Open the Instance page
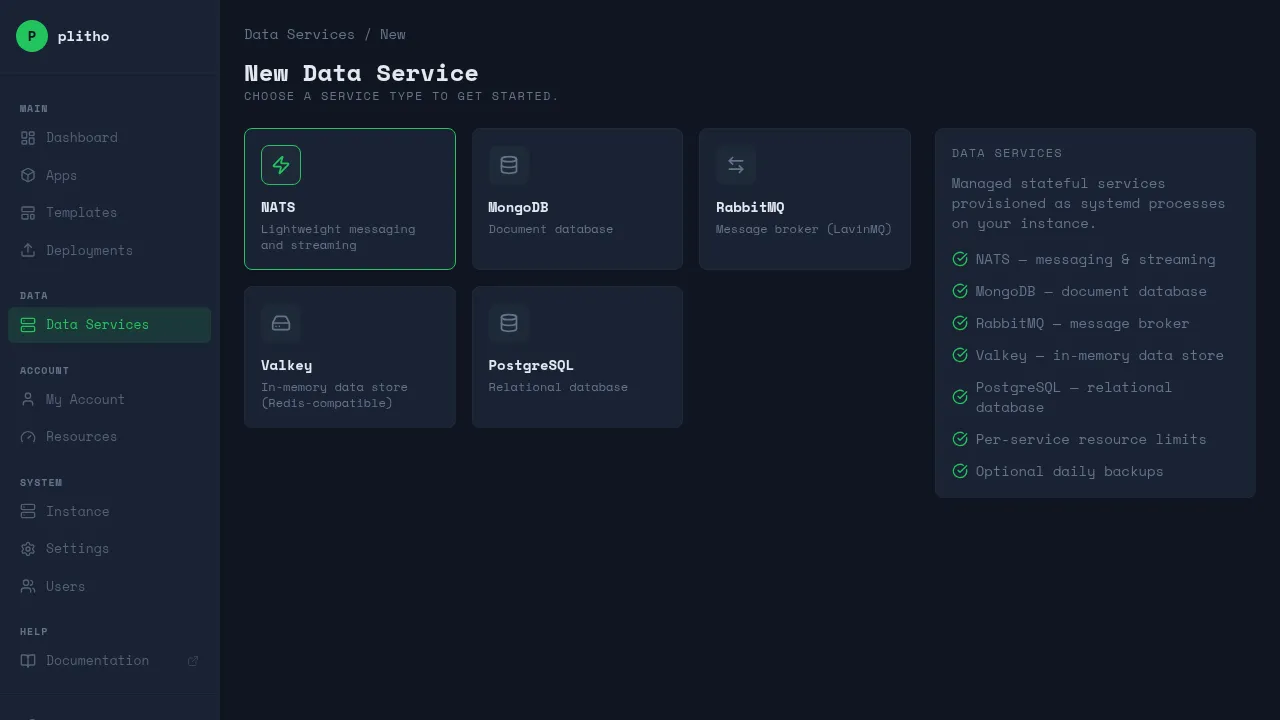The image size is (1280, 720). [110, 511]
